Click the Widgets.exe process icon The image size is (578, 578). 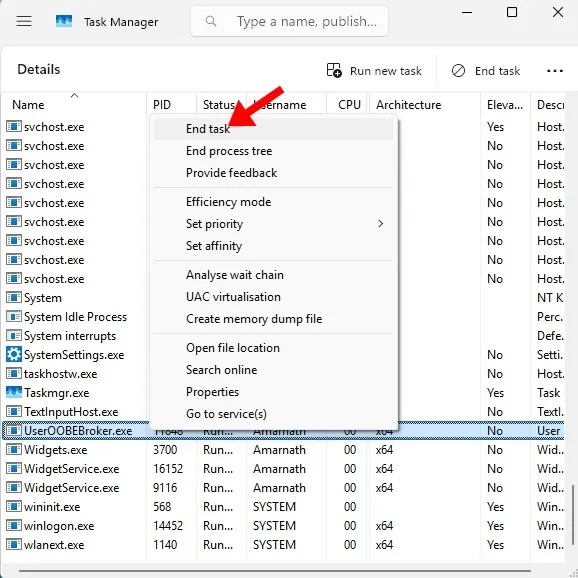(14, 450)
